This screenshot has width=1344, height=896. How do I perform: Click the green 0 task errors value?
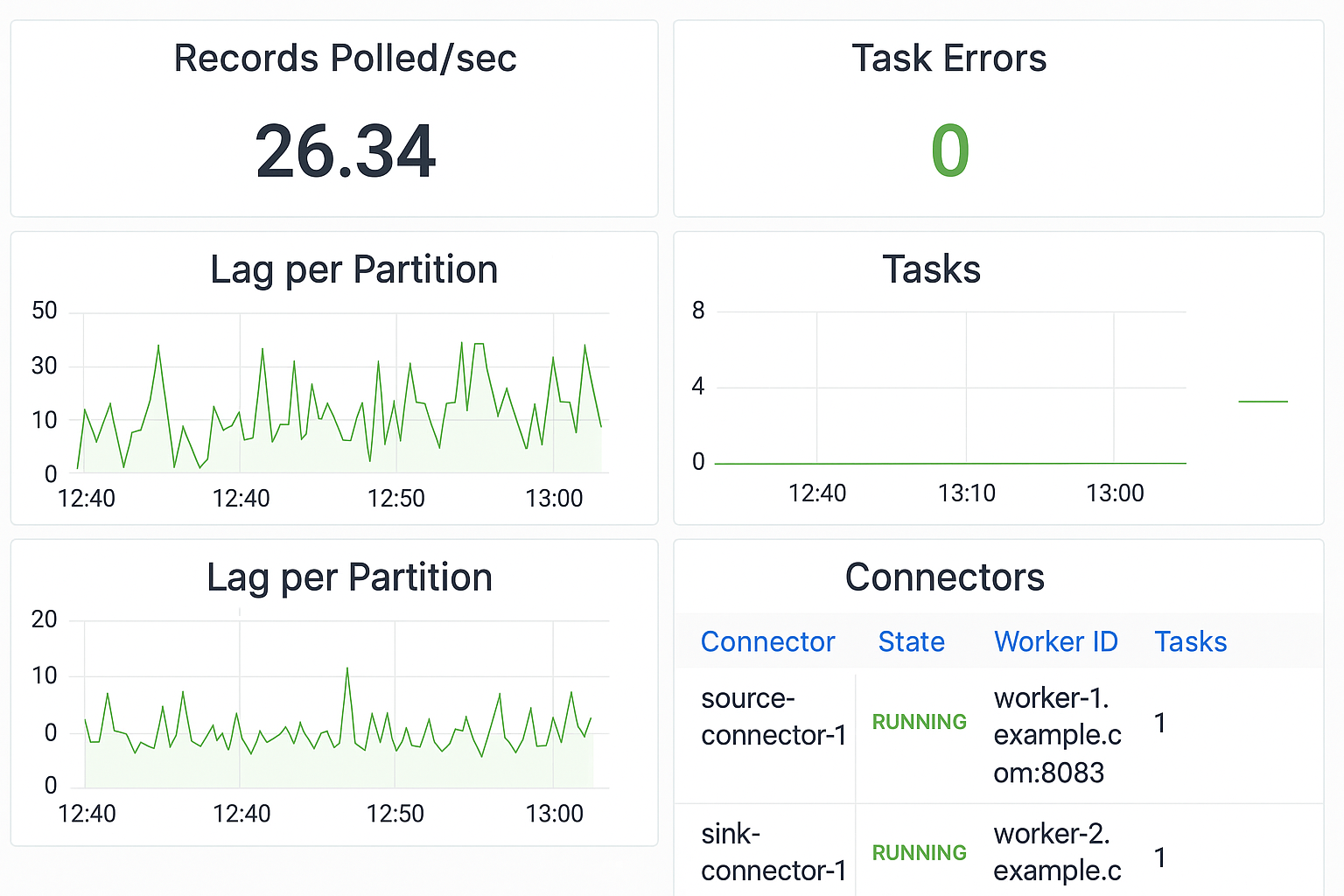949,151
